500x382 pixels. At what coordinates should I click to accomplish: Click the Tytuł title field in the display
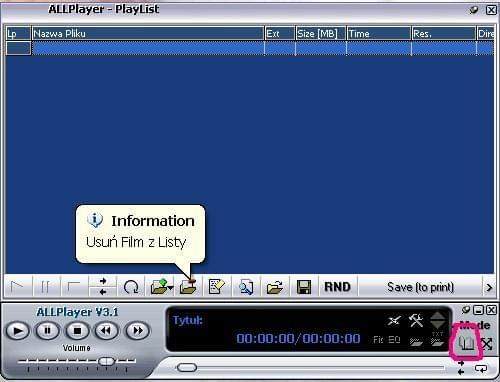pos(188,320)
